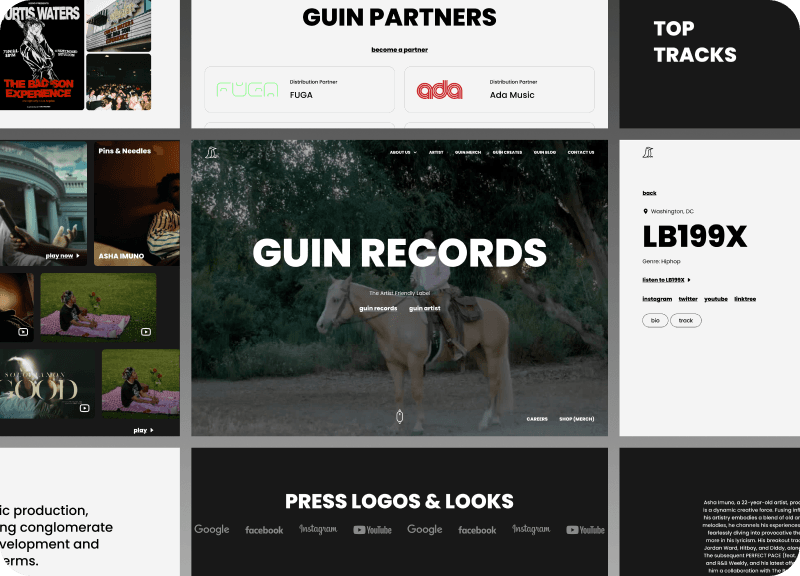The image size is (800, 576).
Task: Open the Pins & Needles Asha Imuno card
Action: (137, 204)
